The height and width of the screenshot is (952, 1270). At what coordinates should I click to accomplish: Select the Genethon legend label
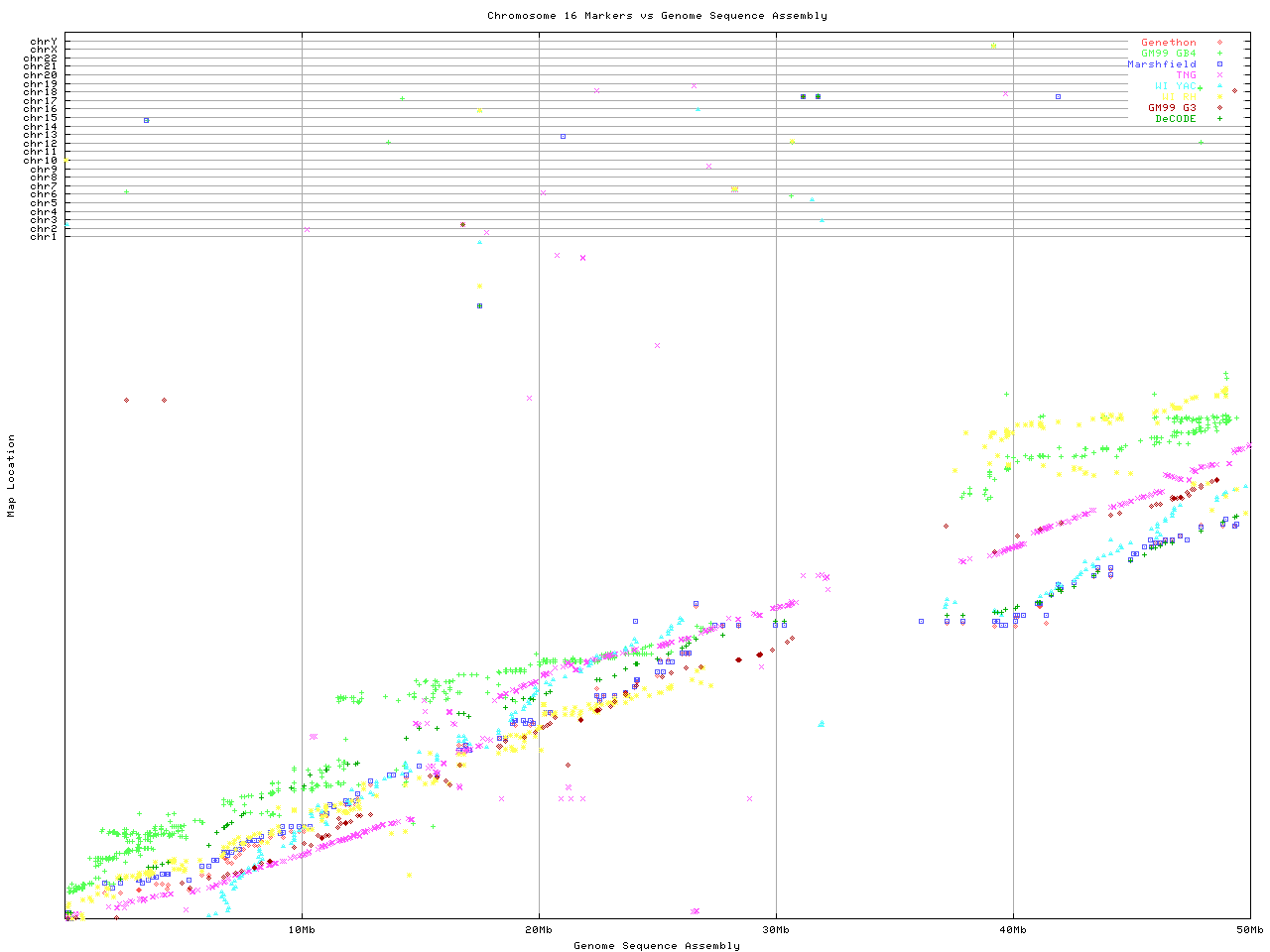tap(1168, 43)
